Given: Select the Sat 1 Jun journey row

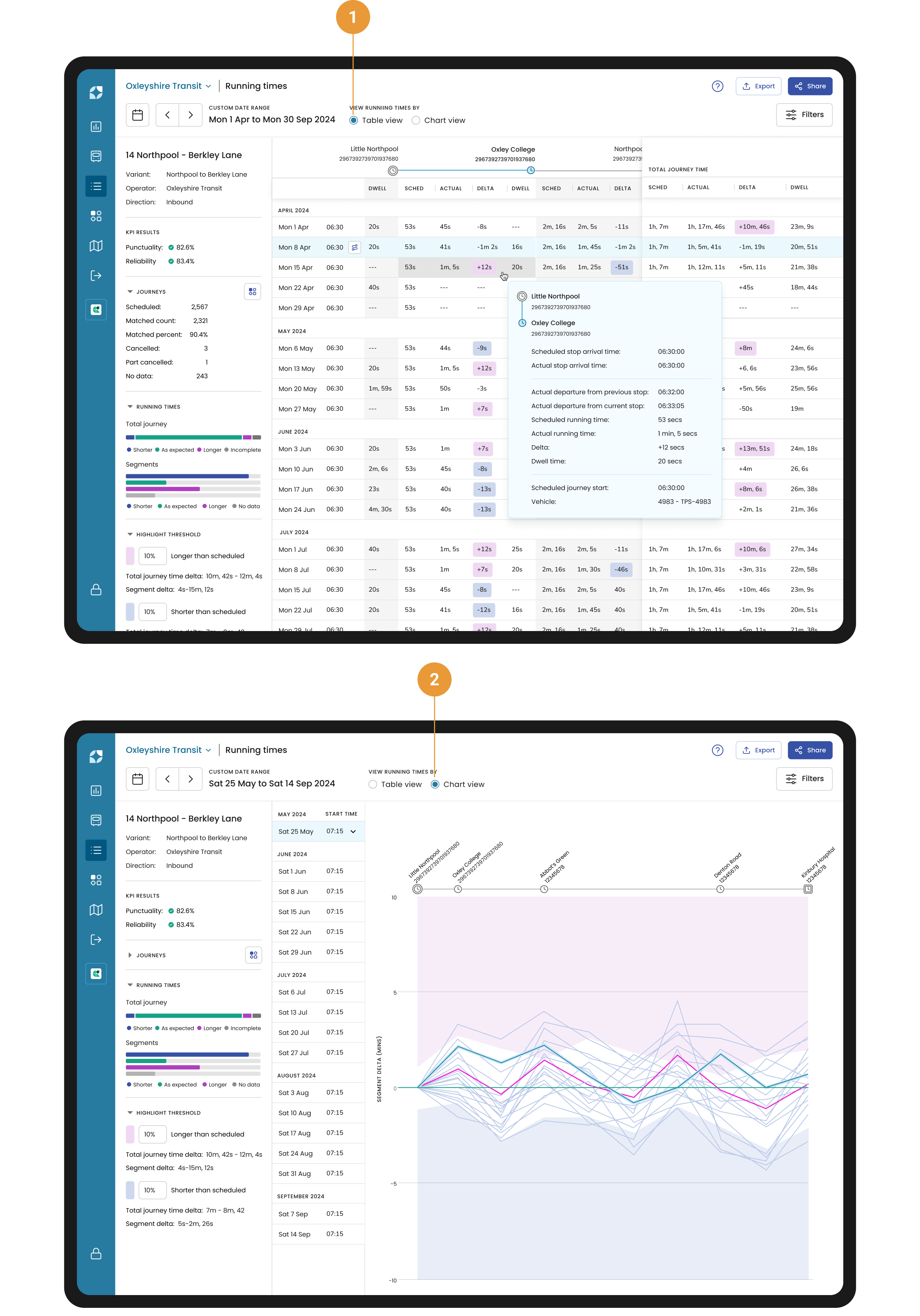Looking at the screenshot, I should [x=318, y=871].
